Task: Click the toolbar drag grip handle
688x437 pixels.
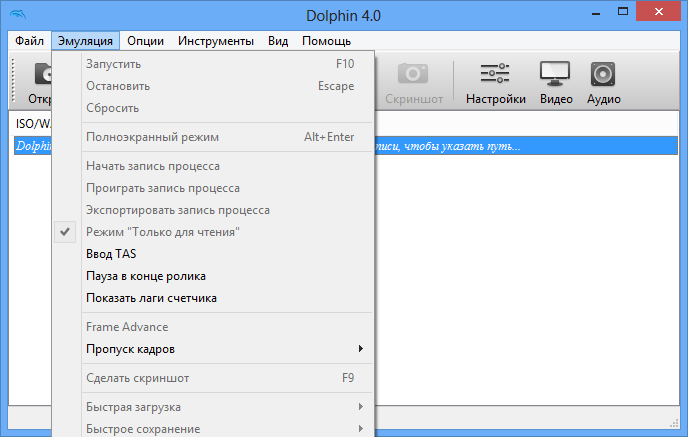Action: 13,80
